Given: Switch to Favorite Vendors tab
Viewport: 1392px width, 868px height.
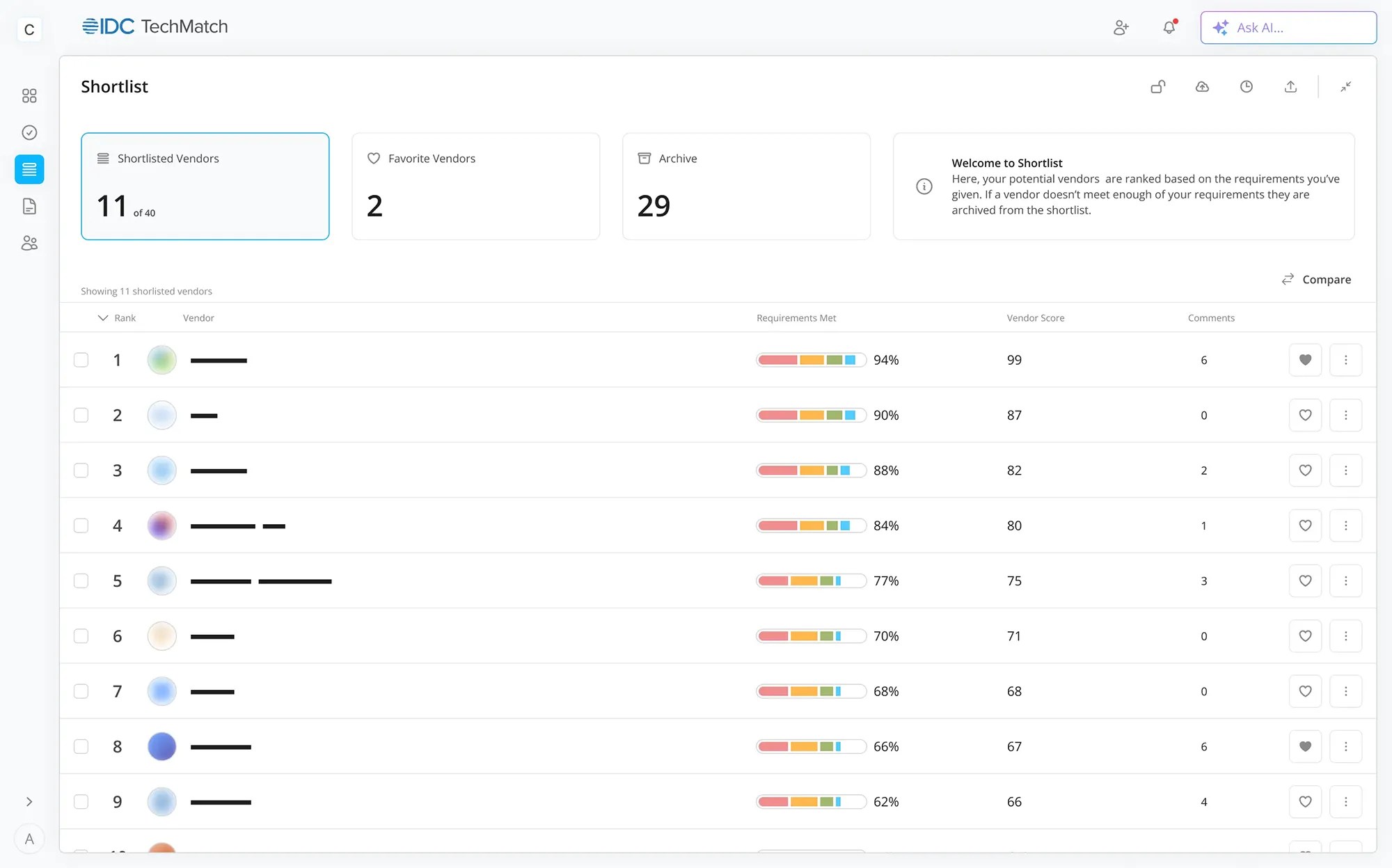Looking at the screenshot, I should [x=475, y=186].
